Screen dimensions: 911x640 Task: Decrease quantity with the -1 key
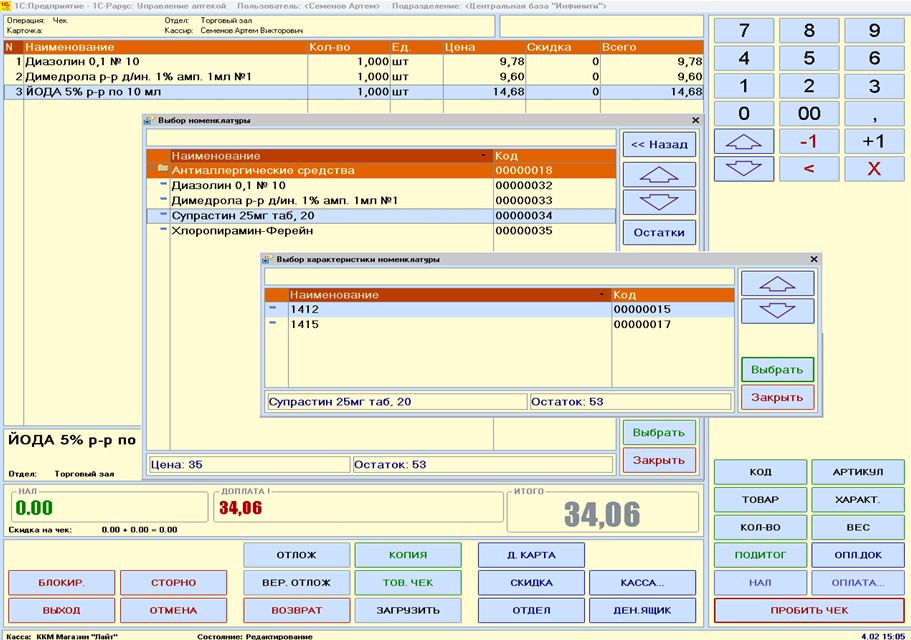(x=808, y=141)
